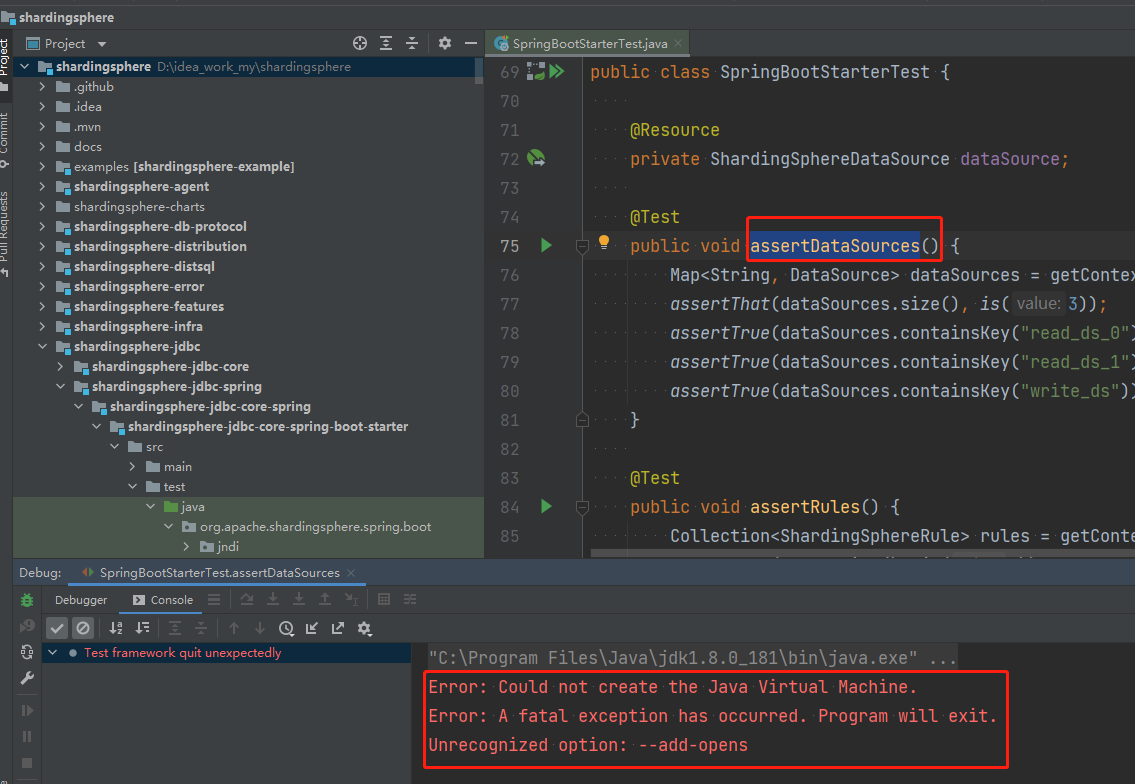Collapse Test framework quit unexpectedly node
The height and width of the screenshot is (784, 1135).
[53, 653]
